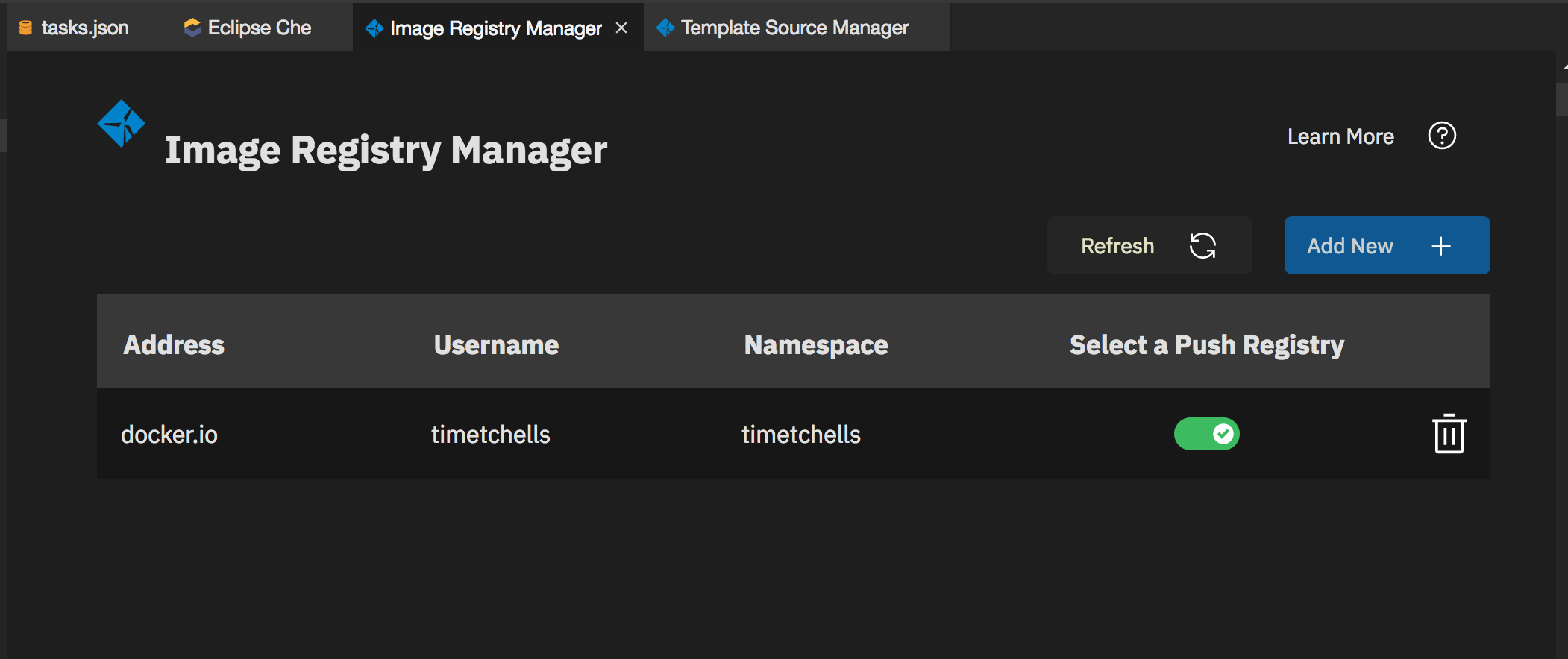
Task: Click the Eclipse Che tab icon
Action: coord(192,28)
